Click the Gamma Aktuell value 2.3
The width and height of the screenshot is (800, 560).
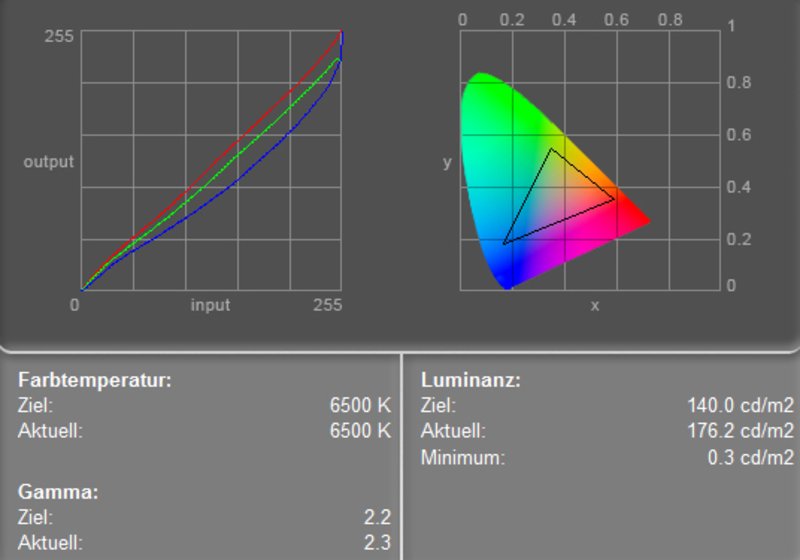pos(378,542)
